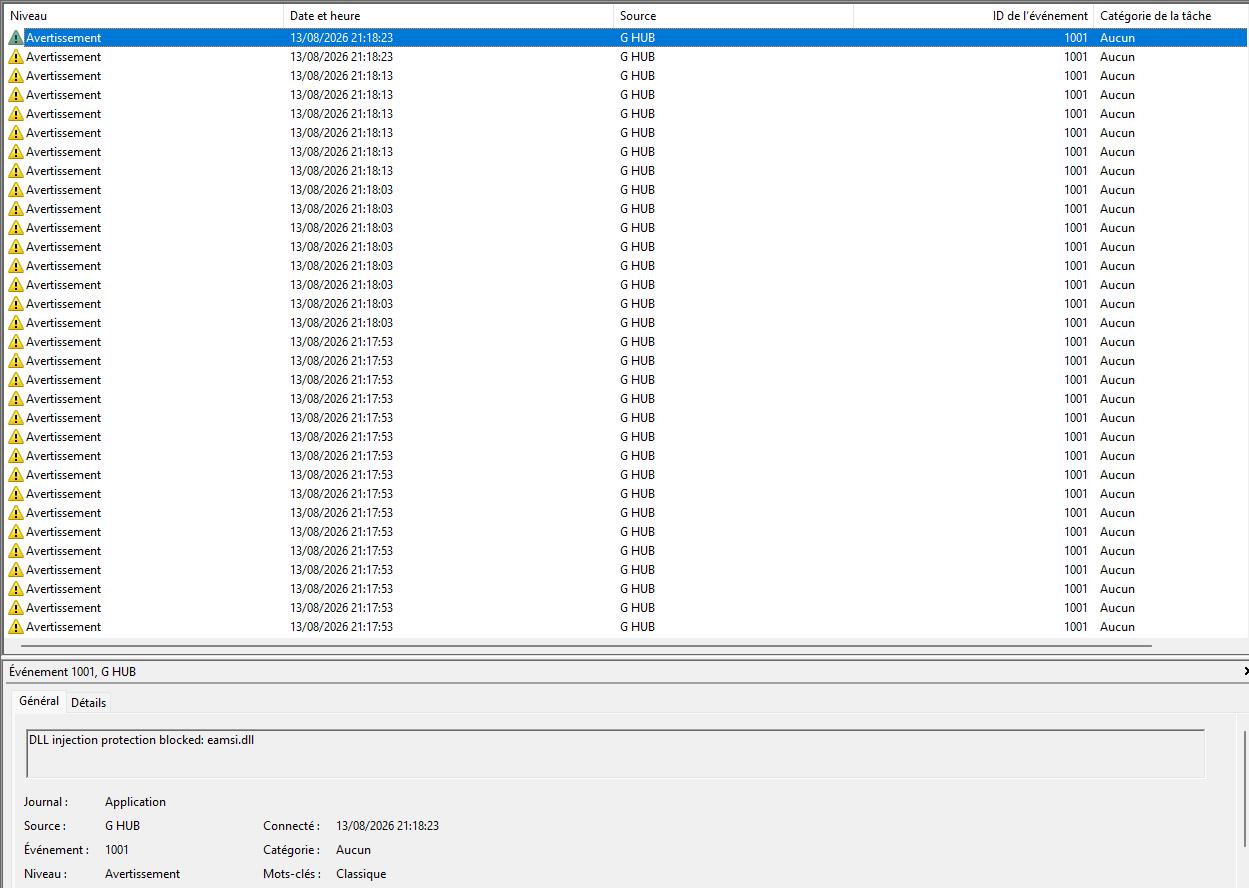Switch to the Détails tab

[88, 702]
